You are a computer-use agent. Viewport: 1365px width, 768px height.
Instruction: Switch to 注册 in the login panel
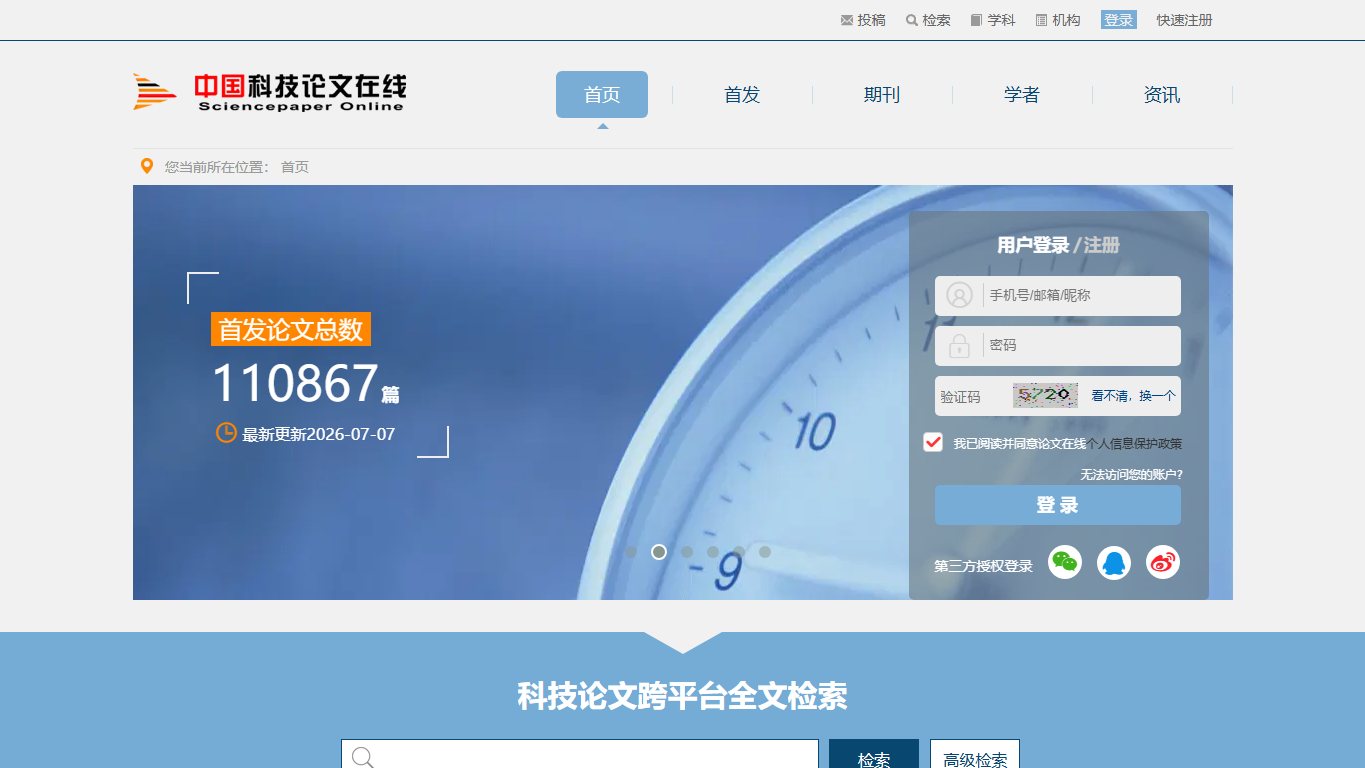click(x=1102, y=245)
